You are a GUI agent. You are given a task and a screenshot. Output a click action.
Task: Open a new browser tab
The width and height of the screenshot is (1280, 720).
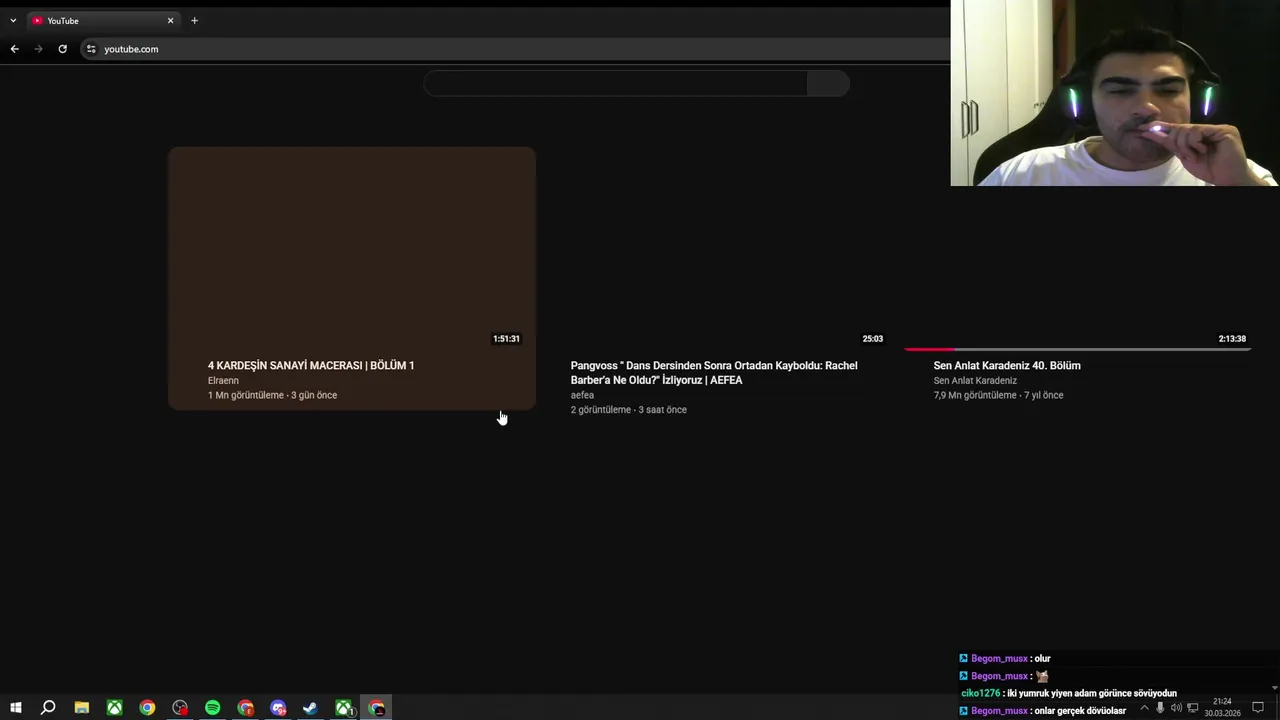point(194,20)
